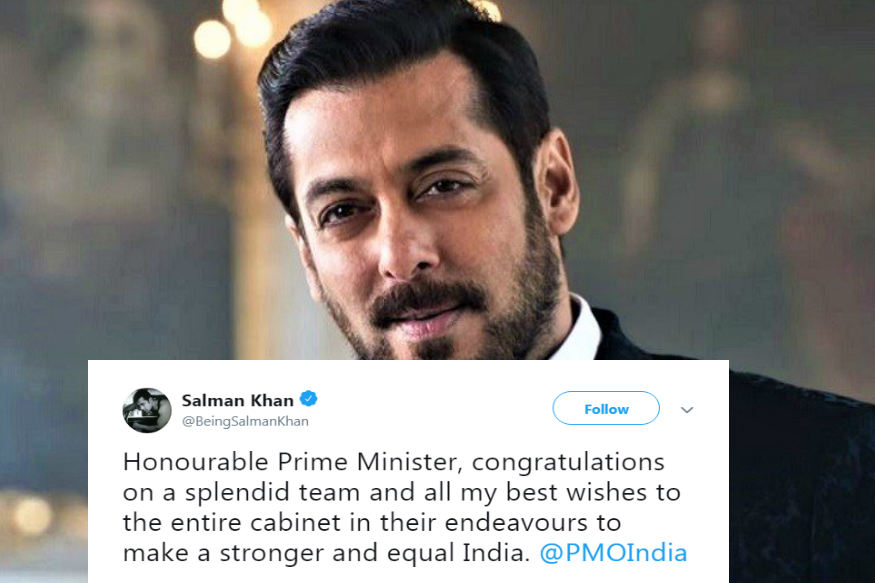Screen dimensions: 875x583
Task: Click the phrase Prime Minister in the tweet
Action: click(371, 462)
